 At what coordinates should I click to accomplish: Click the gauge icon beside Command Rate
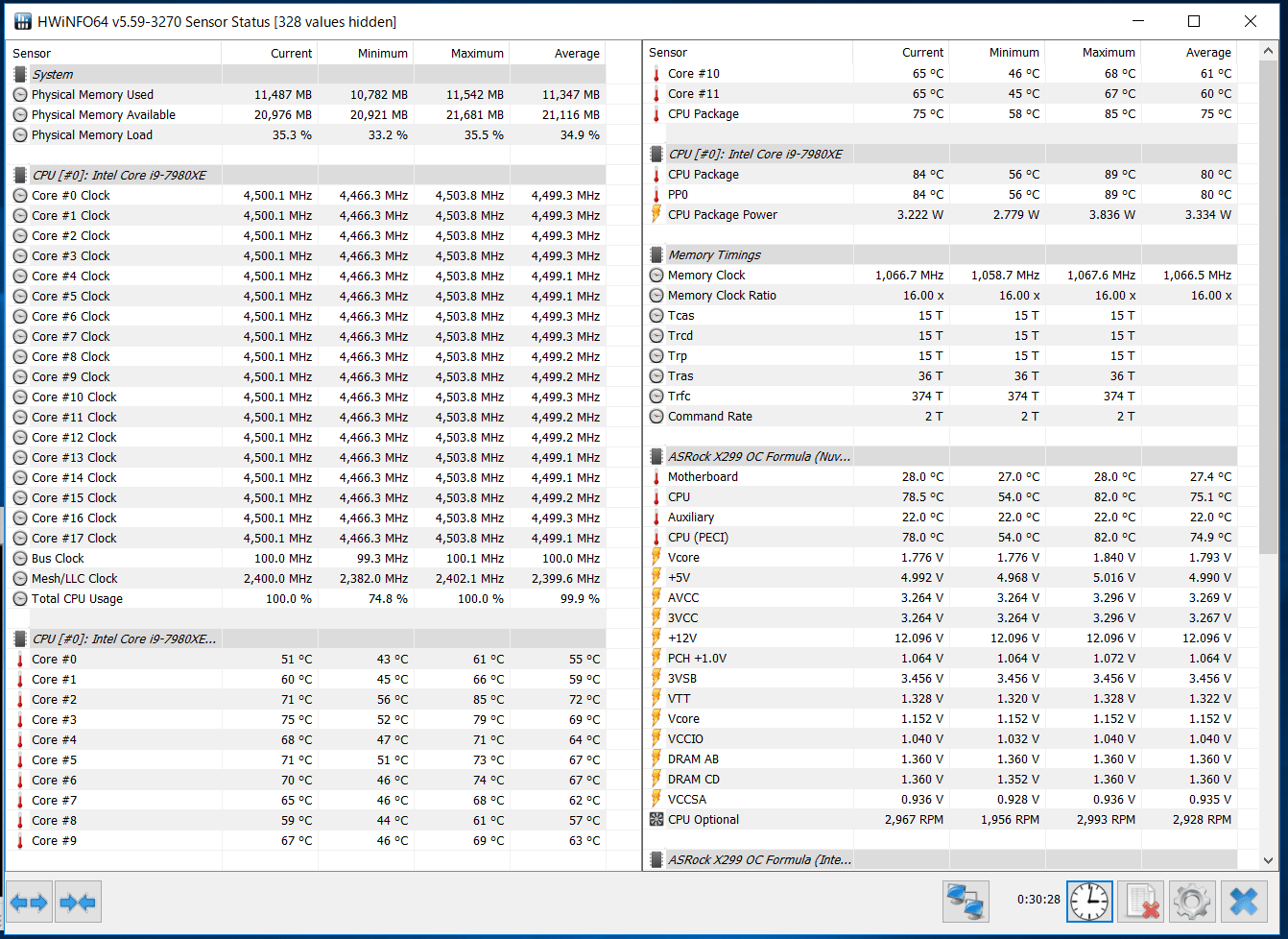(656, 416)
